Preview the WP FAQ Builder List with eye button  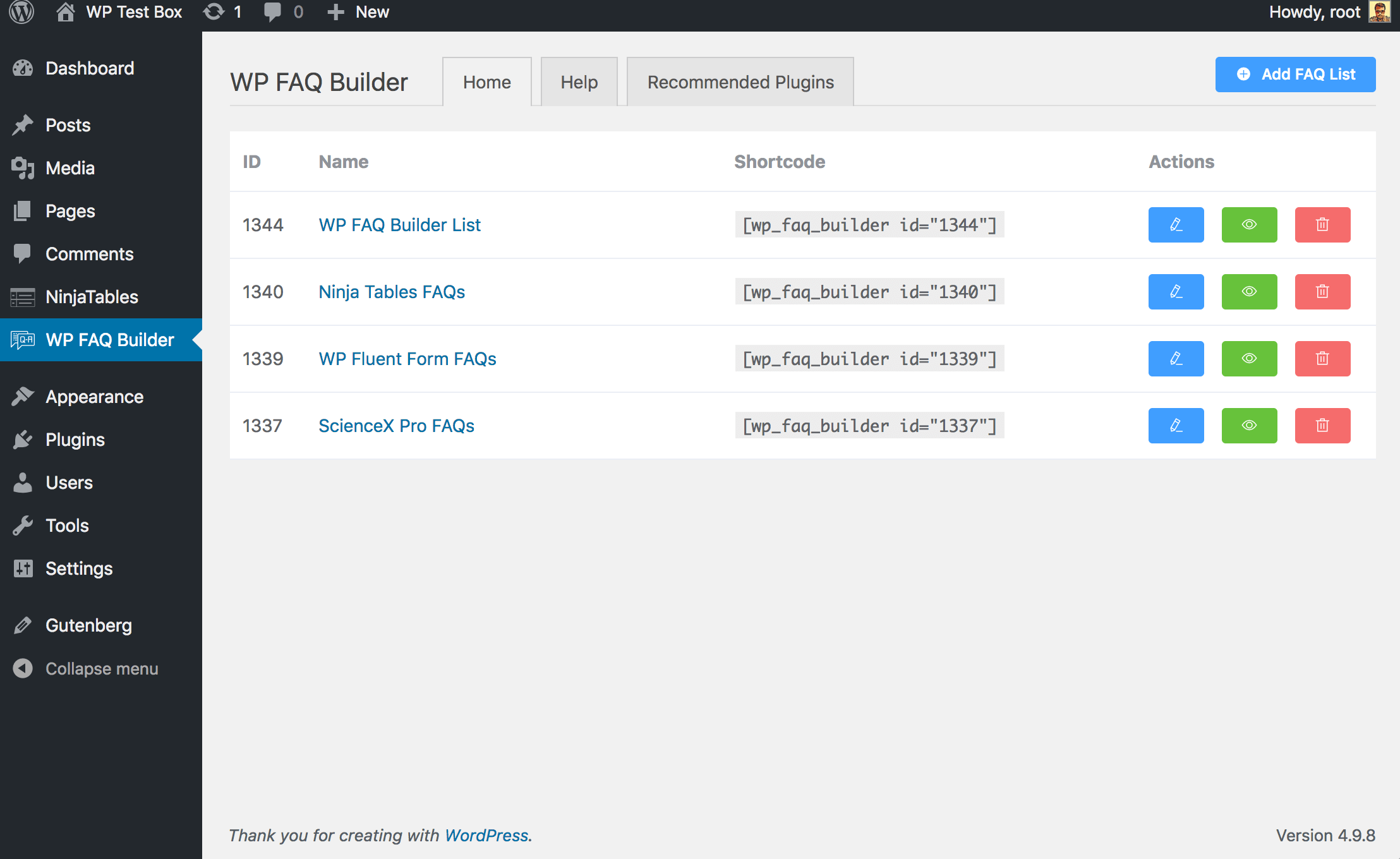tap(1249, 225)
